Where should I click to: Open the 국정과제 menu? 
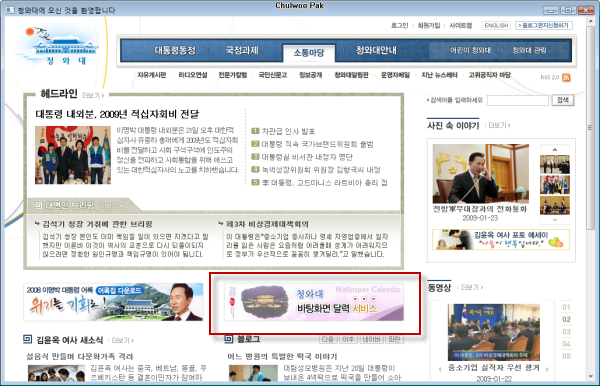(242, 50)
